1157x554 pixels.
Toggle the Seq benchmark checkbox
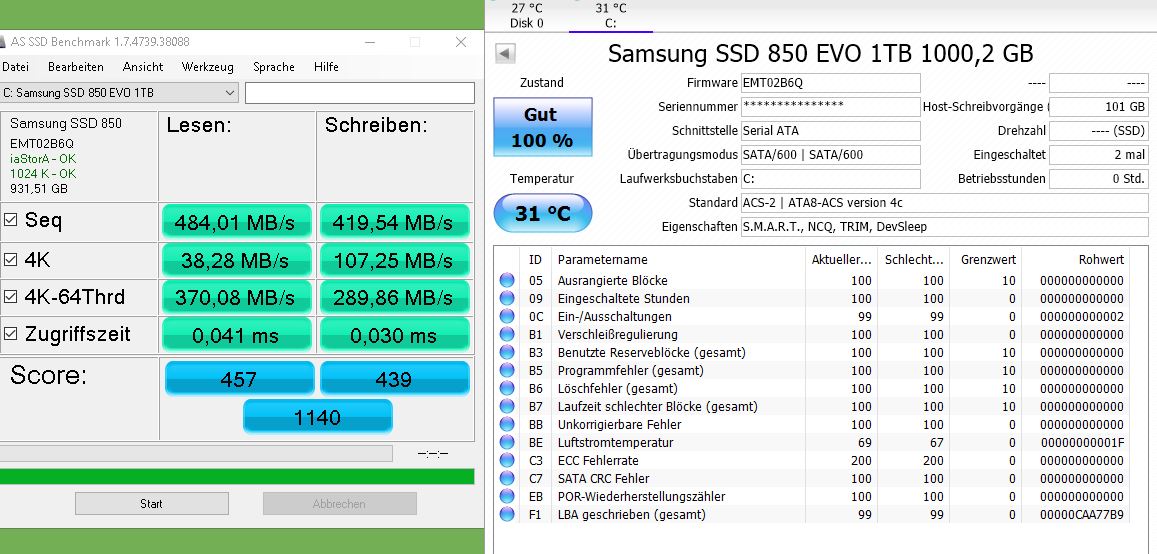click(x=10, y=219)
